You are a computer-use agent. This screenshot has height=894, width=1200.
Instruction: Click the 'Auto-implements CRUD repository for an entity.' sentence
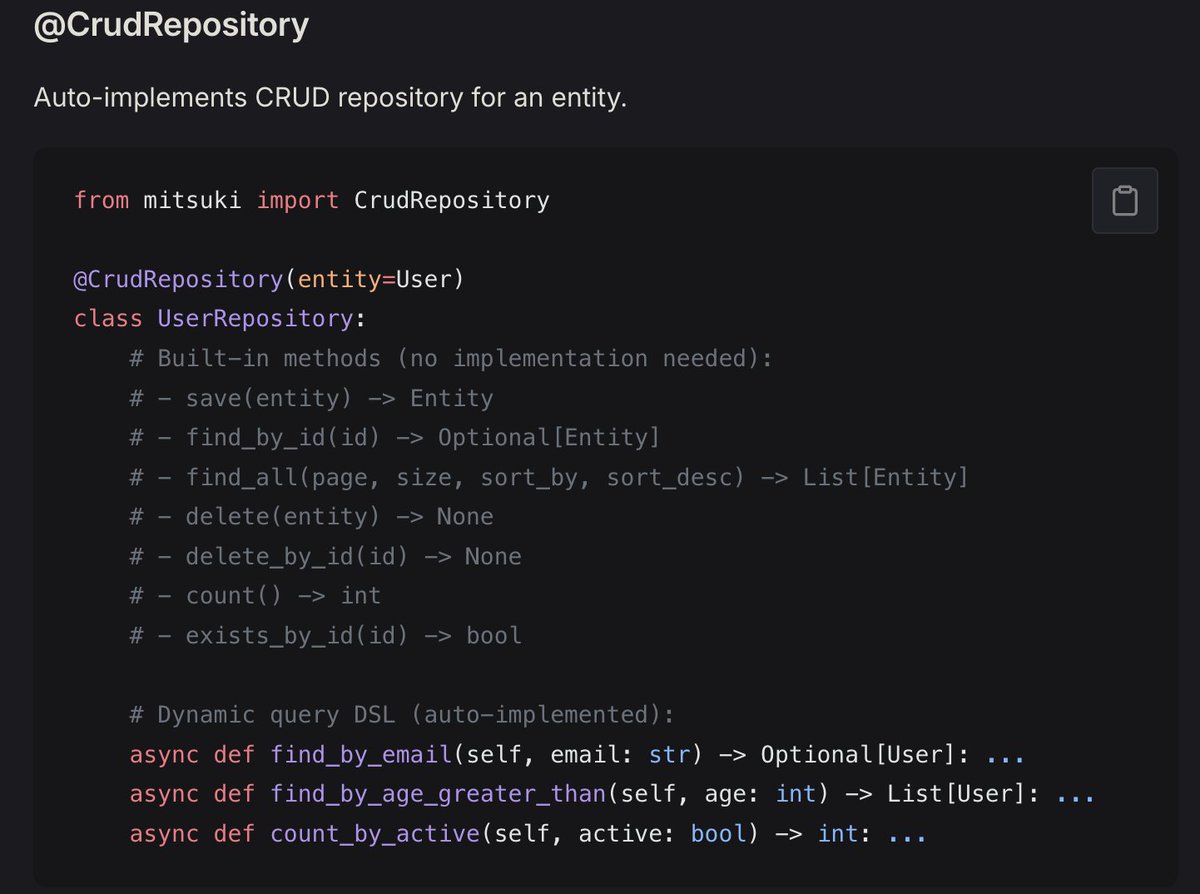[x=330, y=98]
